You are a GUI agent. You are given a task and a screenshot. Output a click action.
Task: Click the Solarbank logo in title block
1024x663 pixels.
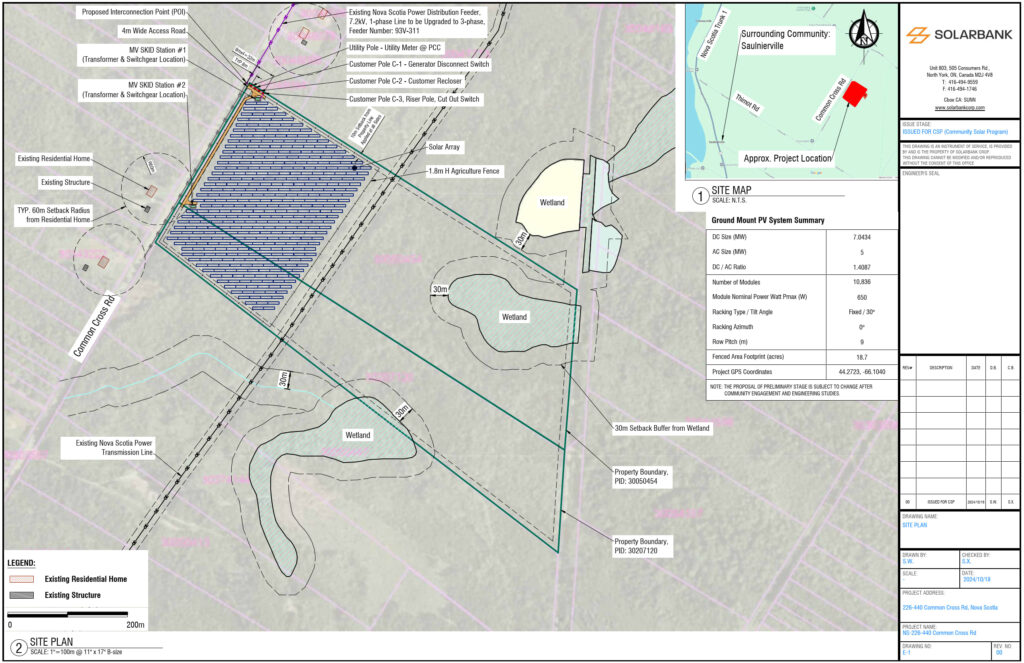coord(959,35)
